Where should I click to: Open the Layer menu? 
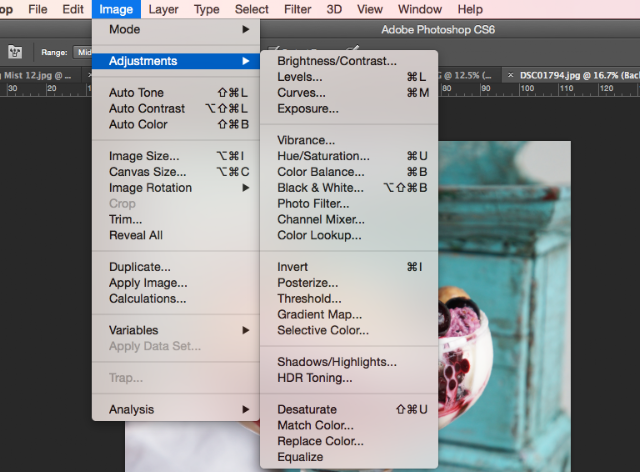click(163, 9)
